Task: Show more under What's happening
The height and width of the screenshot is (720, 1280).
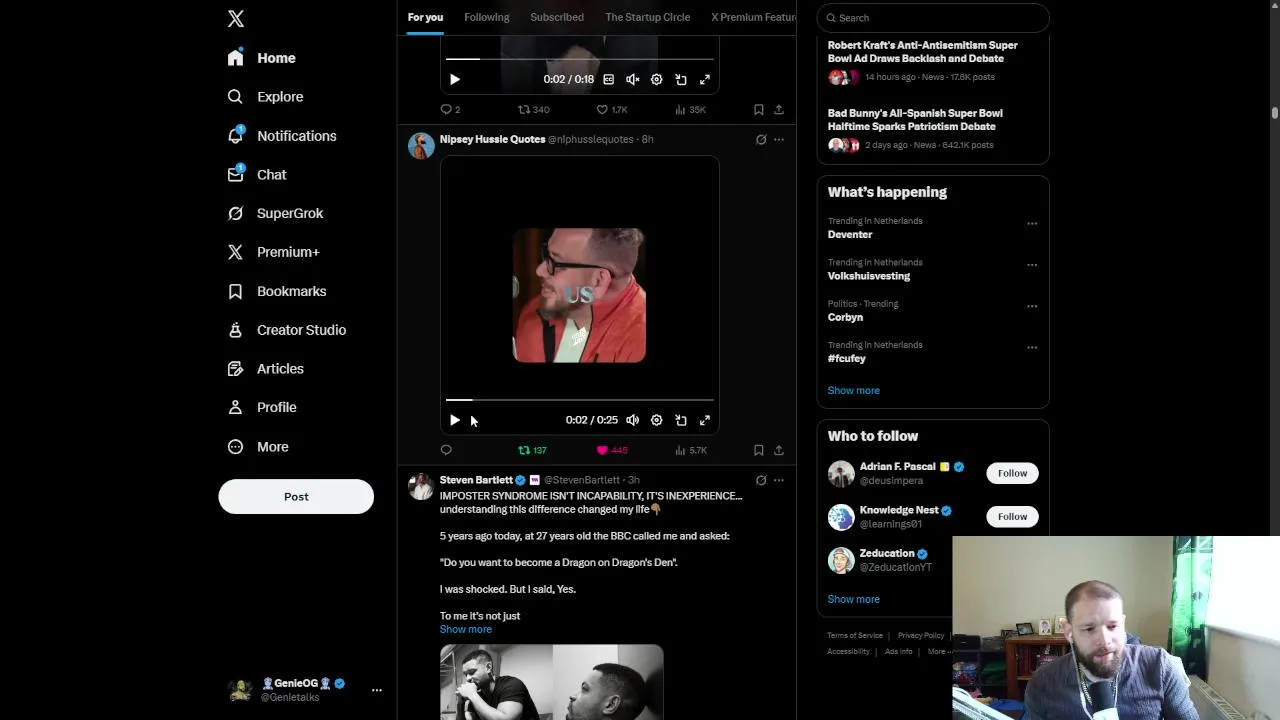Action: click(x=854, y=391)
